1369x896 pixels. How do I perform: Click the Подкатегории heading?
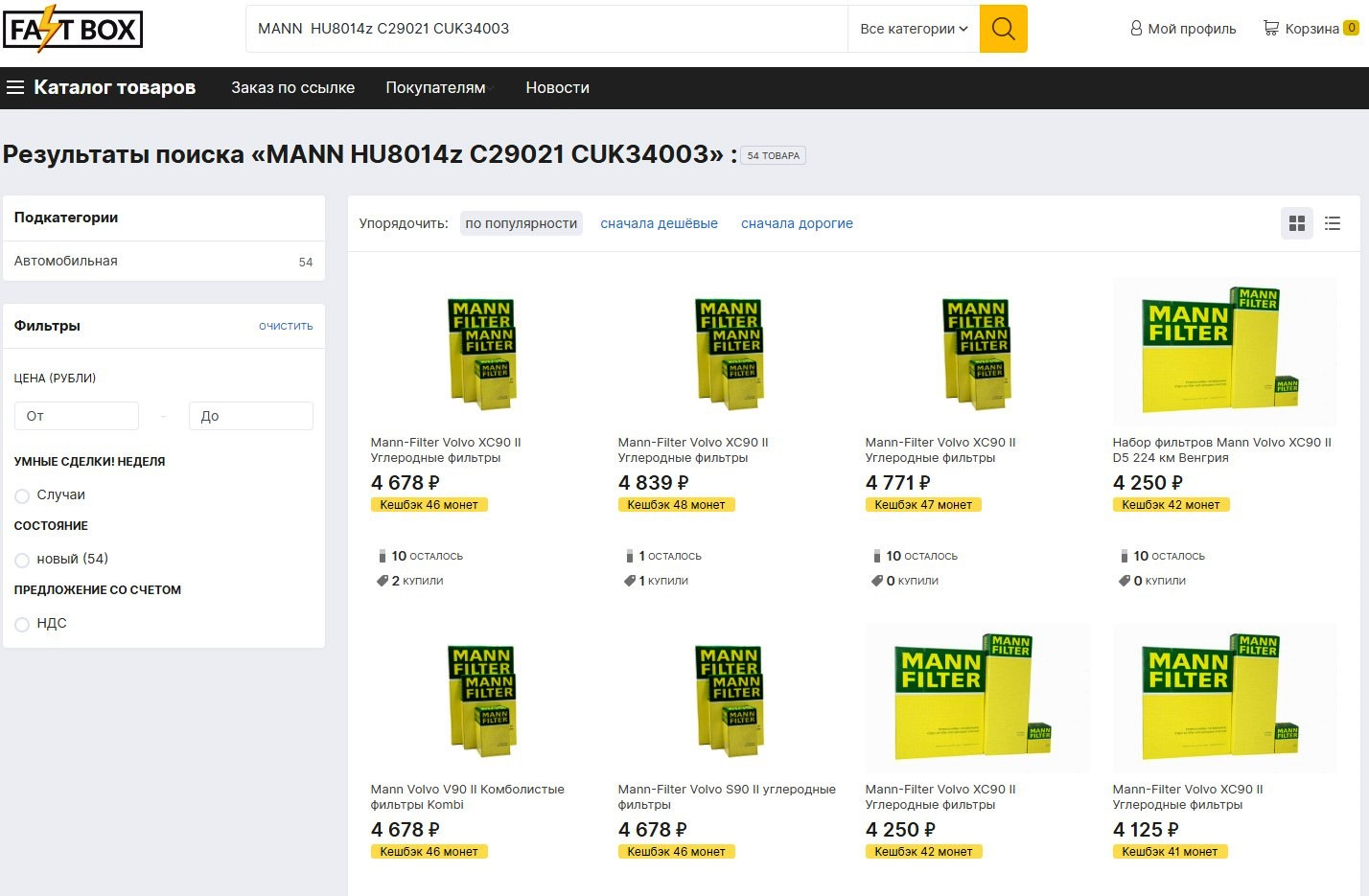click(66, 218)
